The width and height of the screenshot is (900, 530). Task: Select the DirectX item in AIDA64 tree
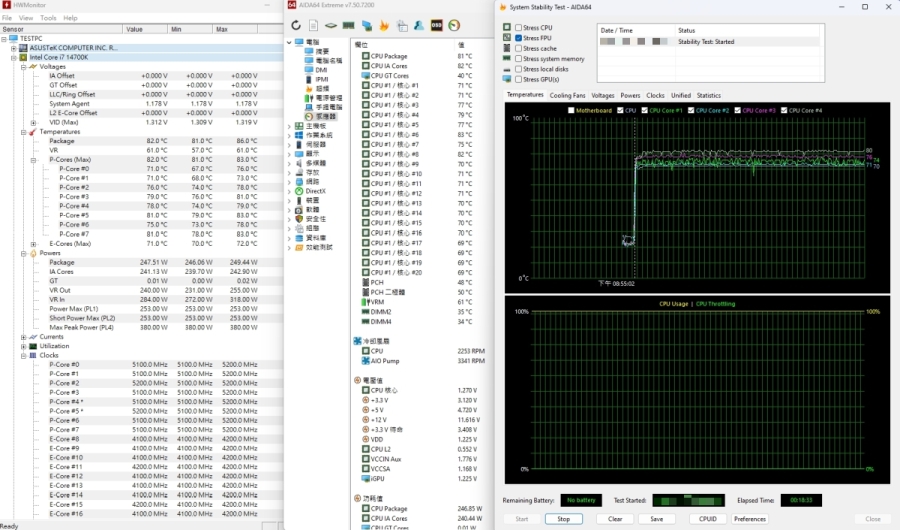tap(314, 191)
